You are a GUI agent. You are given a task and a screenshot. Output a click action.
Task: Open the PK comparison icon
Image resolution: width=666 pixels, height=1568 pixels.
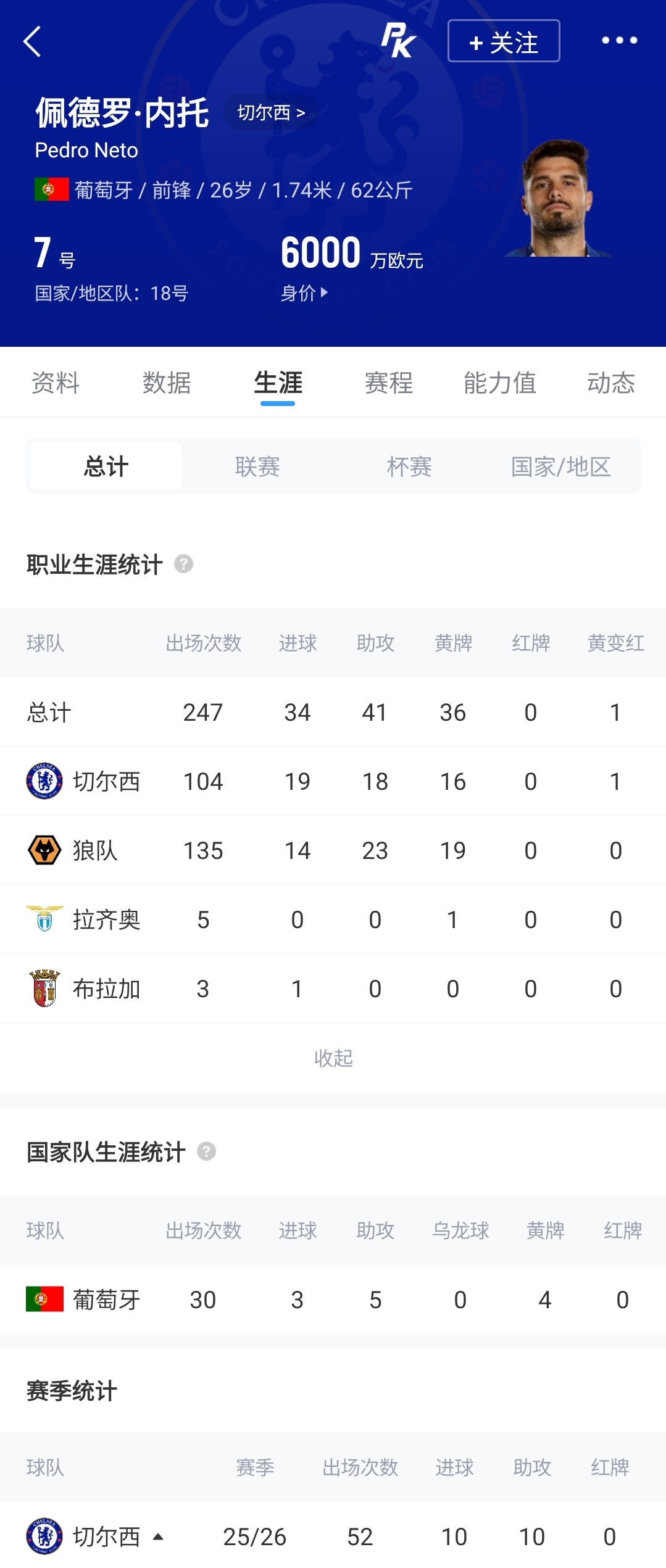point(398,41)
